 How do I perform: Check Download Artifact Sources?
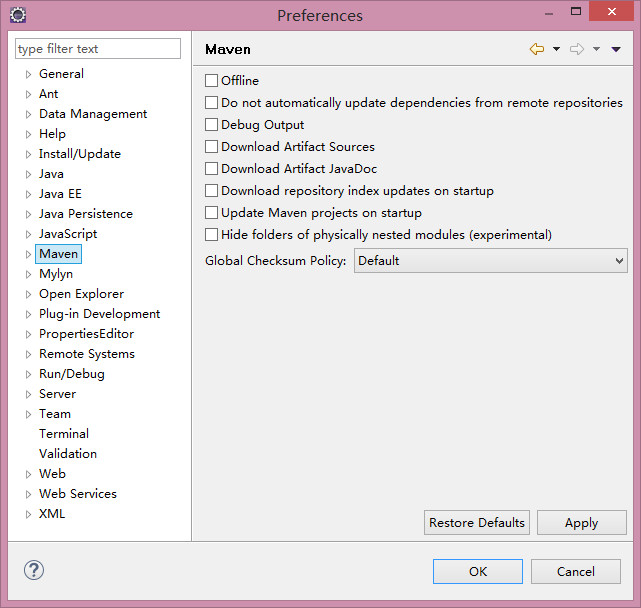coord(211,146)
